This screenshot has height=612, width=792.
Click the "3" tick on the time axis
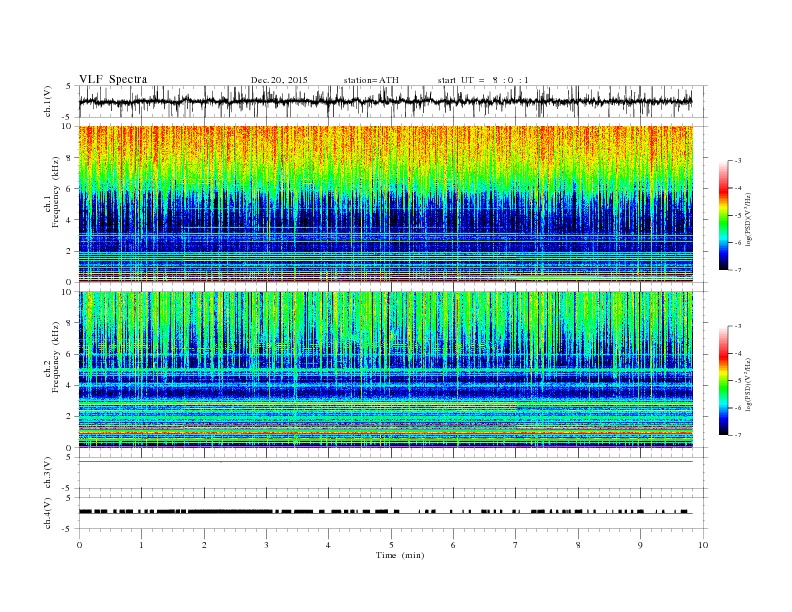point(266,545)
